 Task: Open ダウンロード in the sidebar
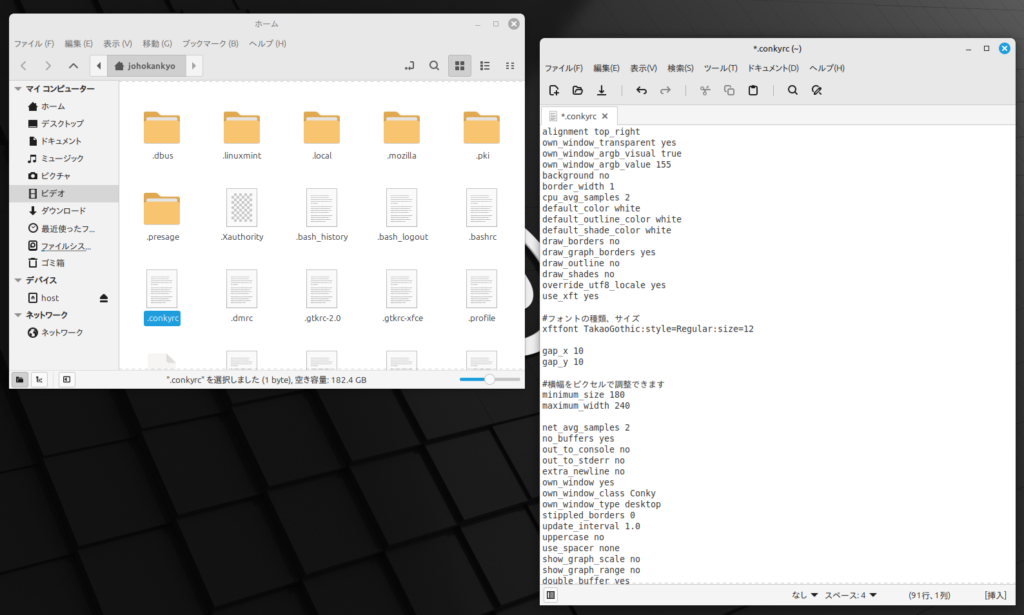[x=62, y=211]
